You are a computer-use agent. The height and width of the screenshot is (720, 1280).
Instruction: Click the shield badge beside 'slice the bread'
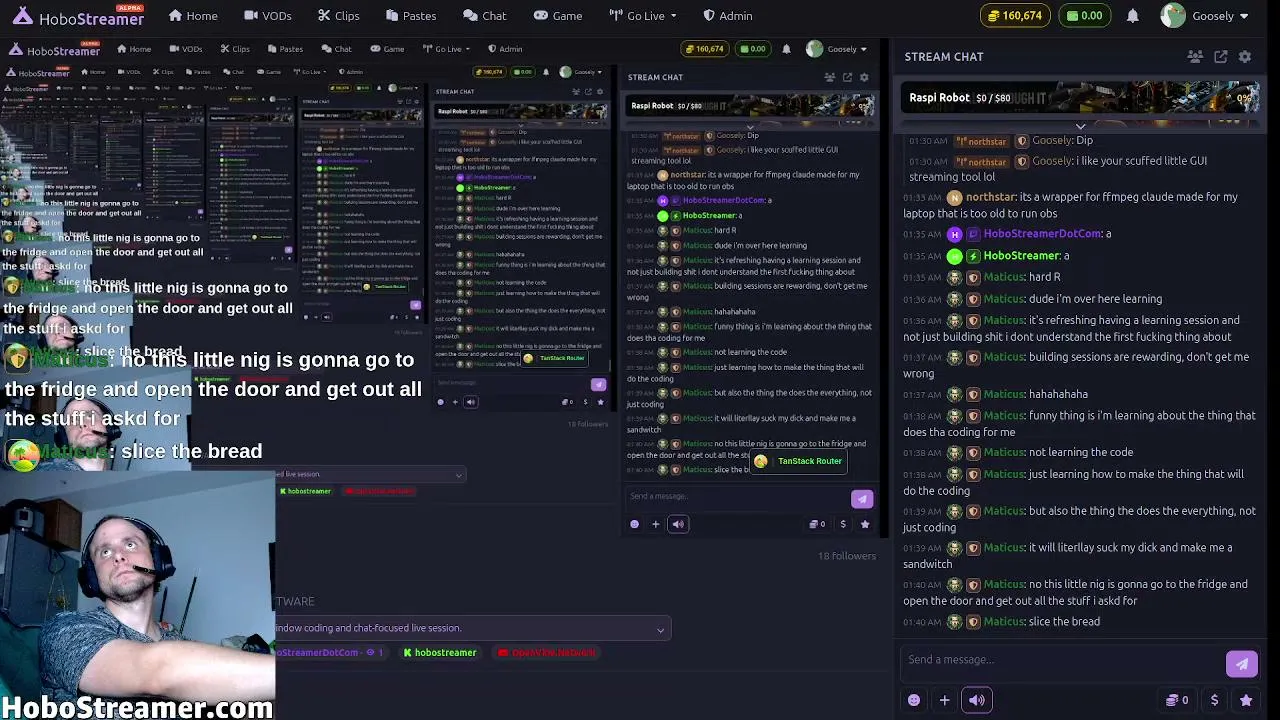[x=973, y=622]
